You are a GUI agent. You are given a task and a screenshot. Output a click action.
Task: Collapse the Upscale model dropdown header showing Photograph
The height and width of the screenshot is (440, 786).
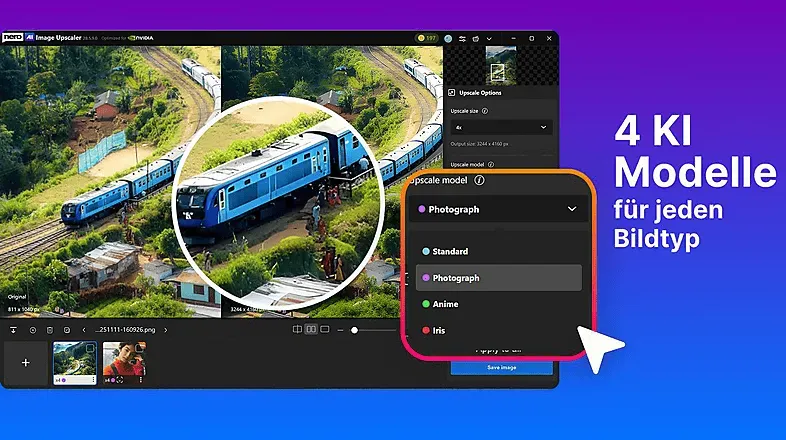pyautogui.click(x=498, y=209)
